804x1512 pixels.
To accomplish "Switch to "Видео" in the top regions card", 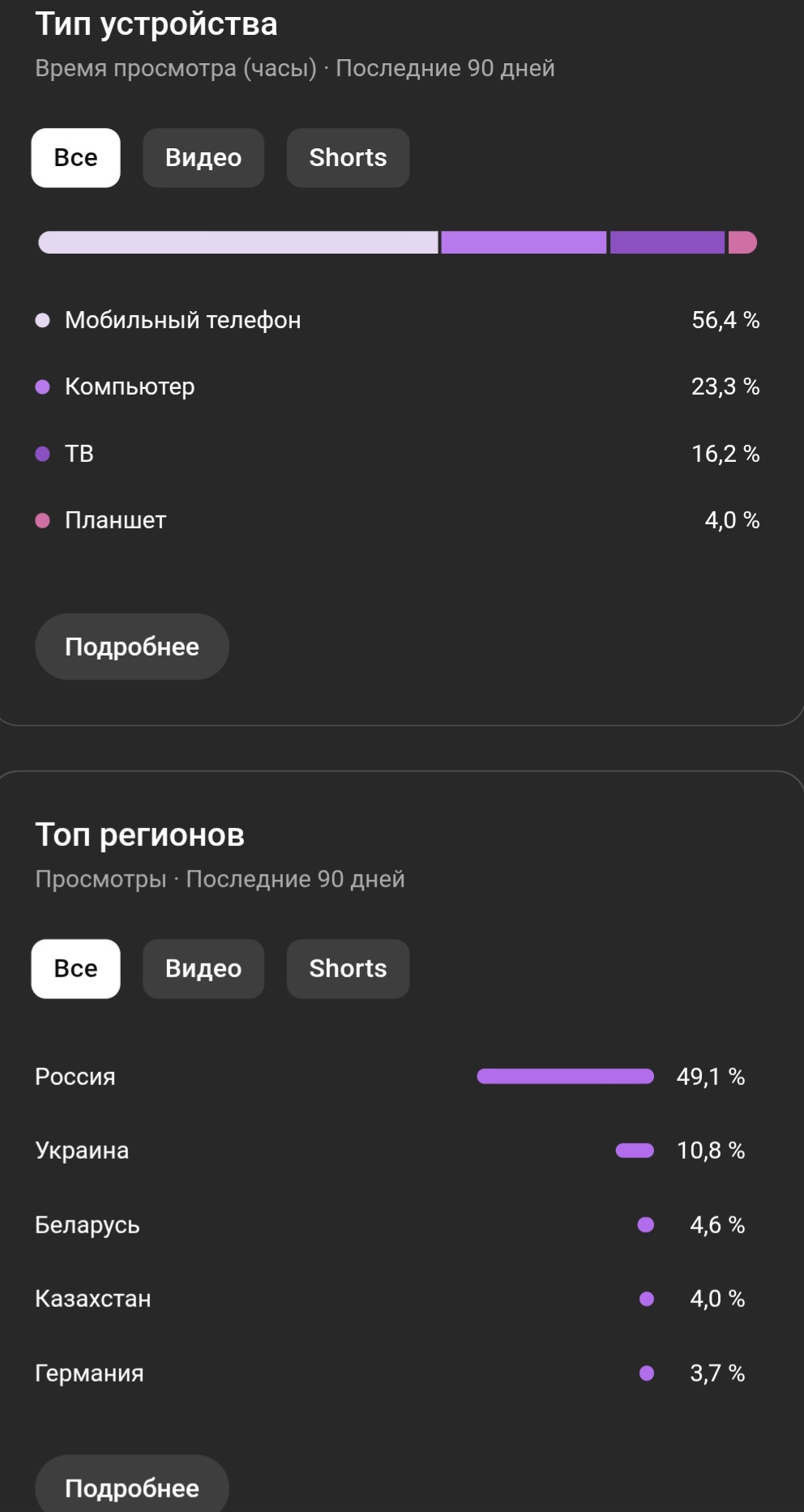I will pos(203,969).
